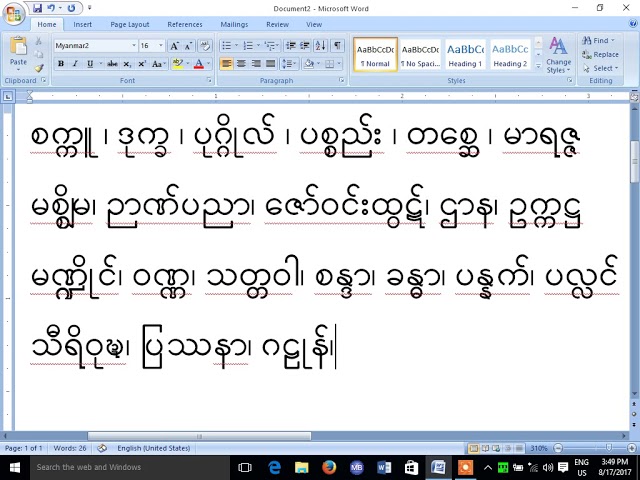Increase the paragraph indent
The width and height of the screenshot is (640, 480).
click(x=305, y=46)
